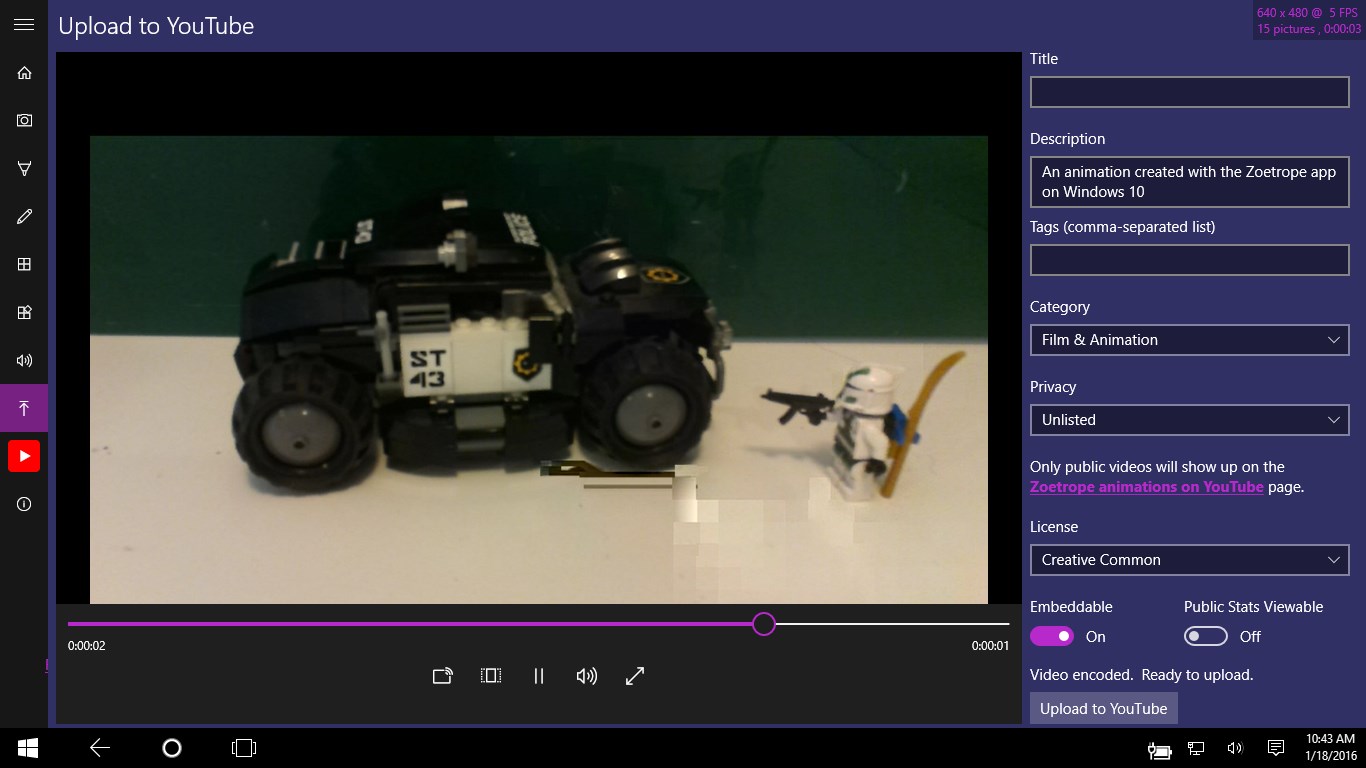Click the aspect ratio icon in playback controls

490,676
